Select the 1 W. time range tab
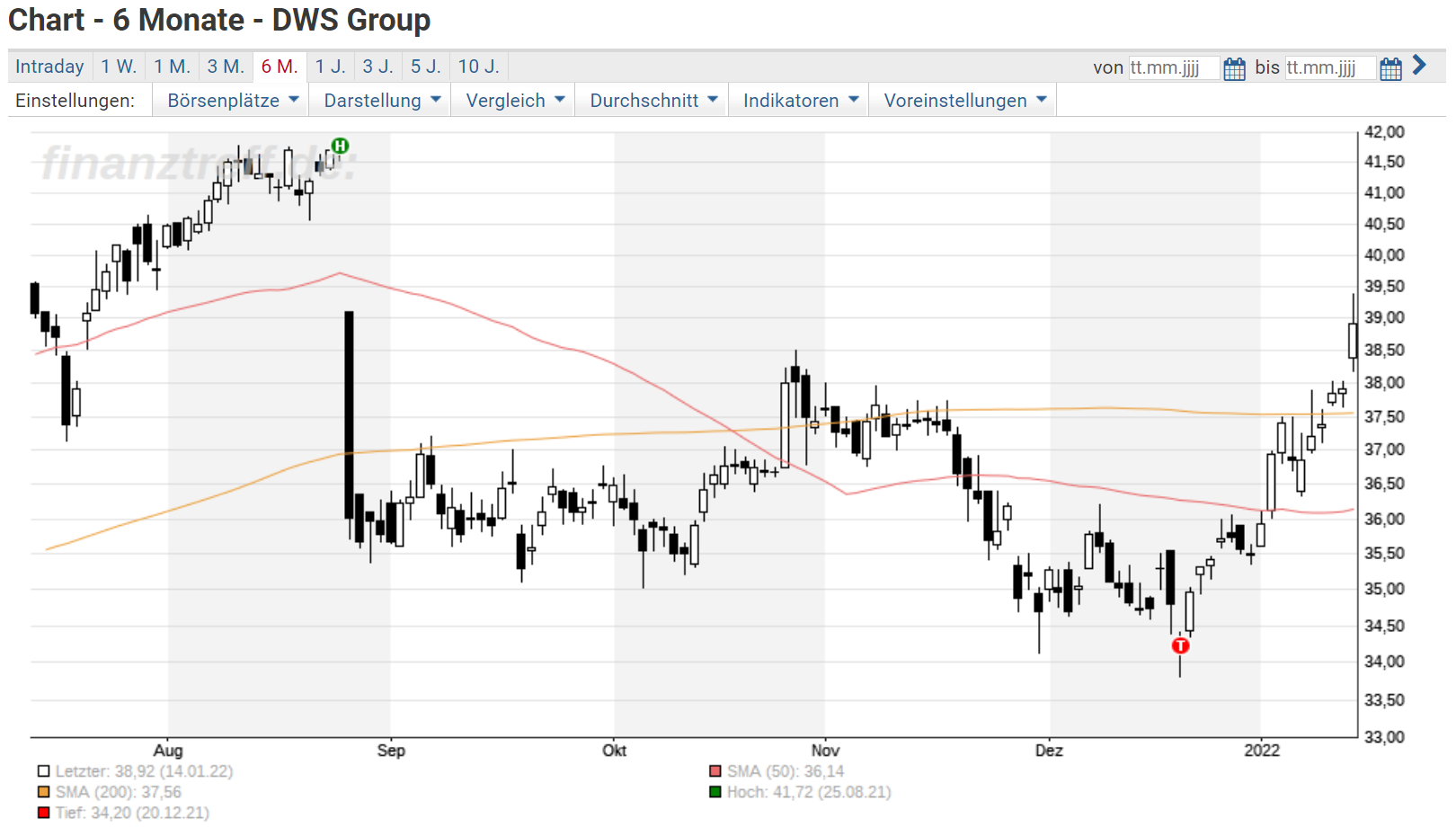This screenshot has width=1456, height=836. click(x=119, y=67)
